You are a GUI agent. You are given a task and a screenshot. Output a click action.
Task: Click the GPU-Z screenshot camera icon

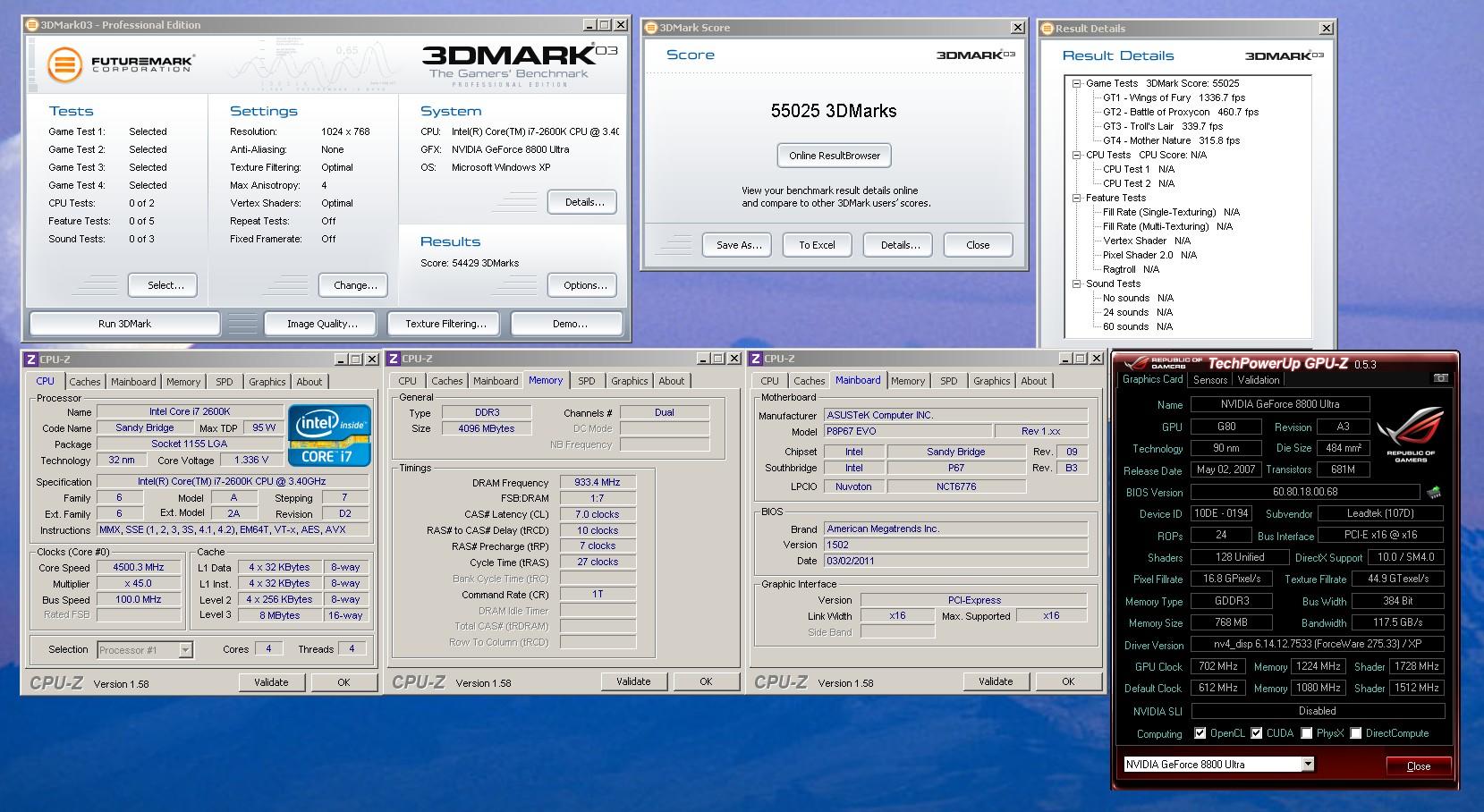pyautogui.click(x=1440, y=378)
